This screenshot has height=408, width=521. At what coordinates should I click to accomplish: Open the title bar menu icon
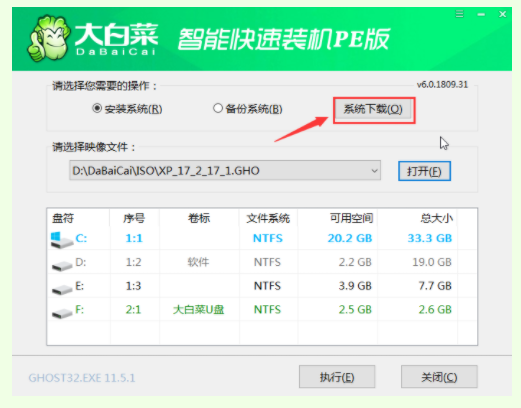(460, 14)
